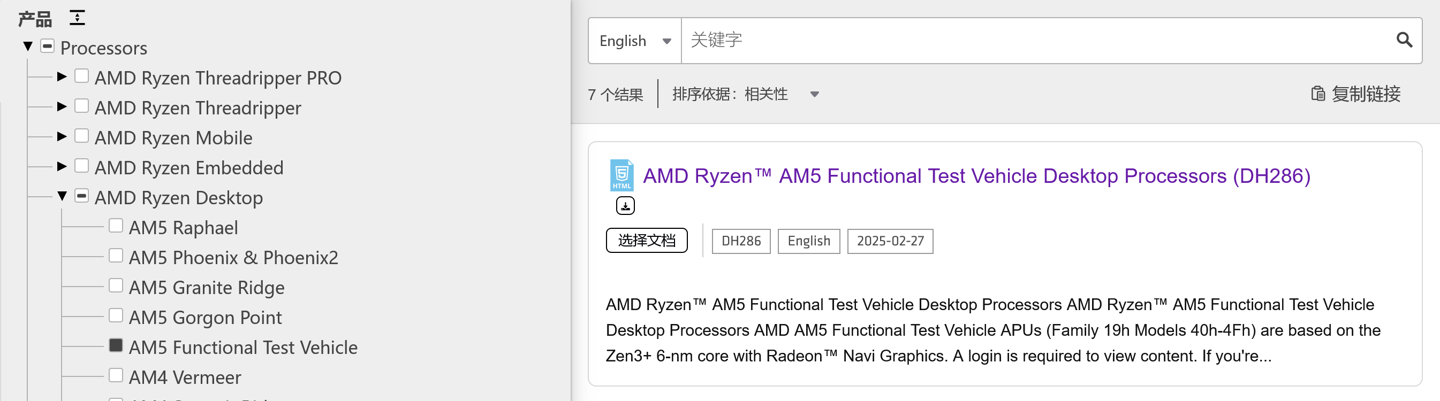Open the AM5 Functional Test Vehicle (DH286) link

976,176
